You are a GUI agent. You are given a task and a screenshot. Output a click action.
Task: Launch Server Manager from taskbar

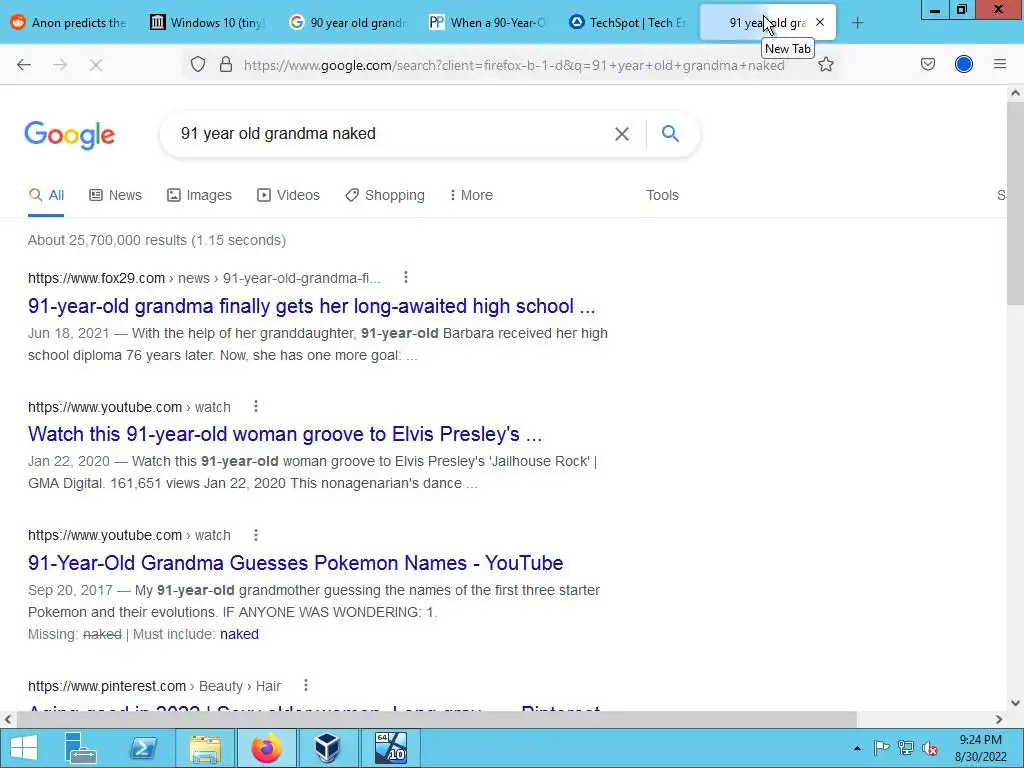tap(81, 748)
